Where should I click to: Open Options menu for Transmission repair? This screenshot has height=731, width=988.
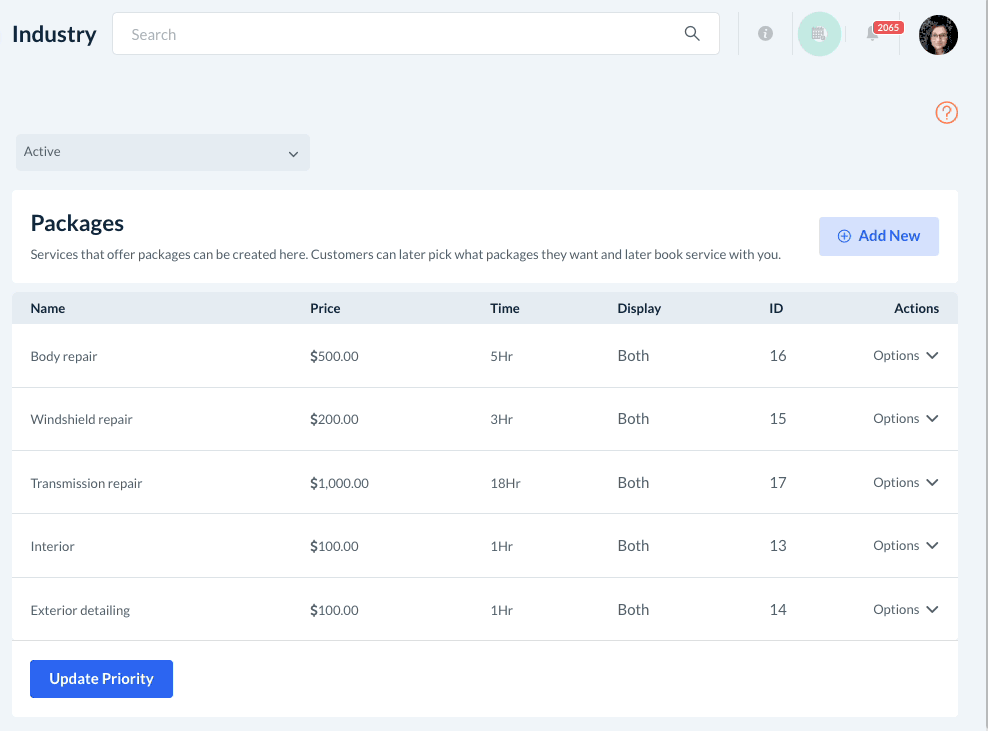(x=905, y=483)
